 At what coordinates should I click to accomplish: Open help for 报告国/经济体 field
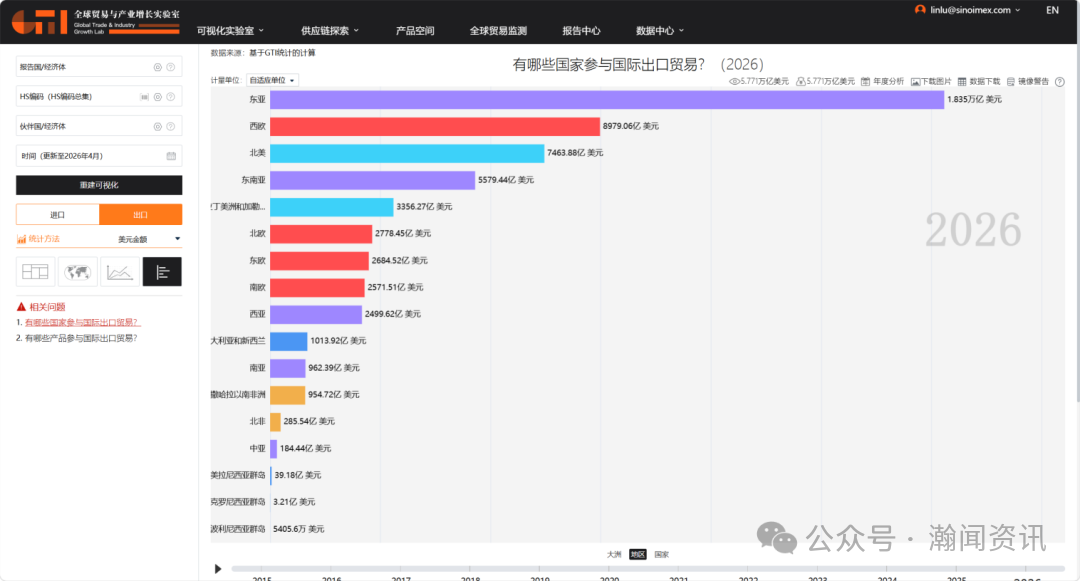(170, 67)
